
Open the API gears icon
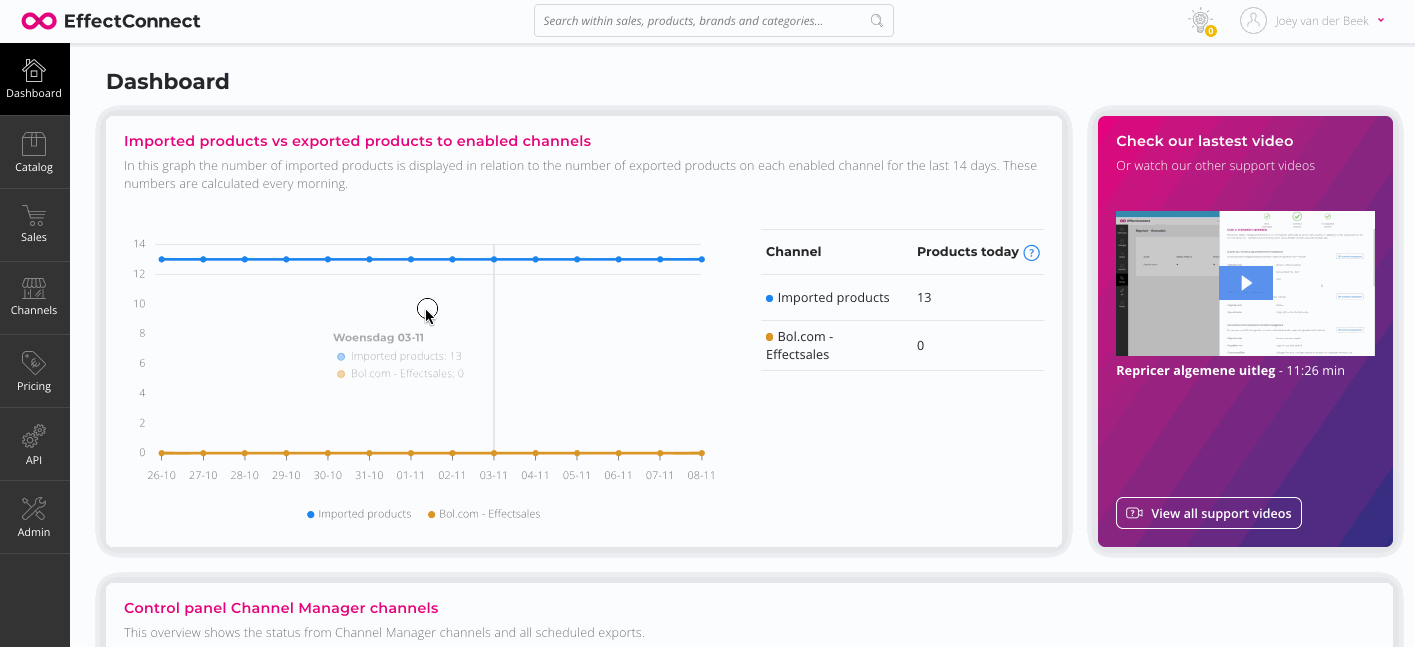coord(34,437)
